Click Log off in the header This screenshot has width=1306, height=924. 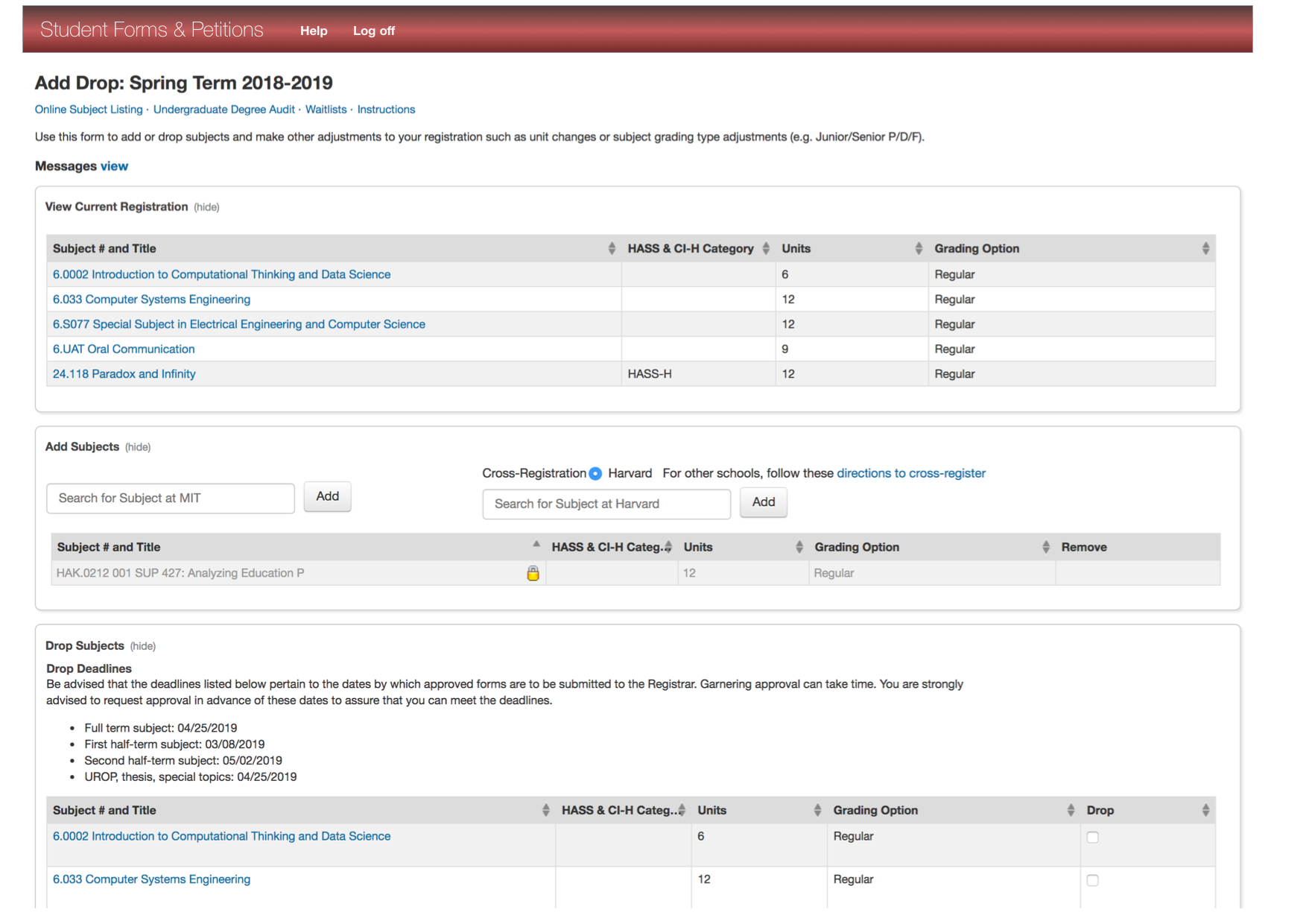(373, 31)
